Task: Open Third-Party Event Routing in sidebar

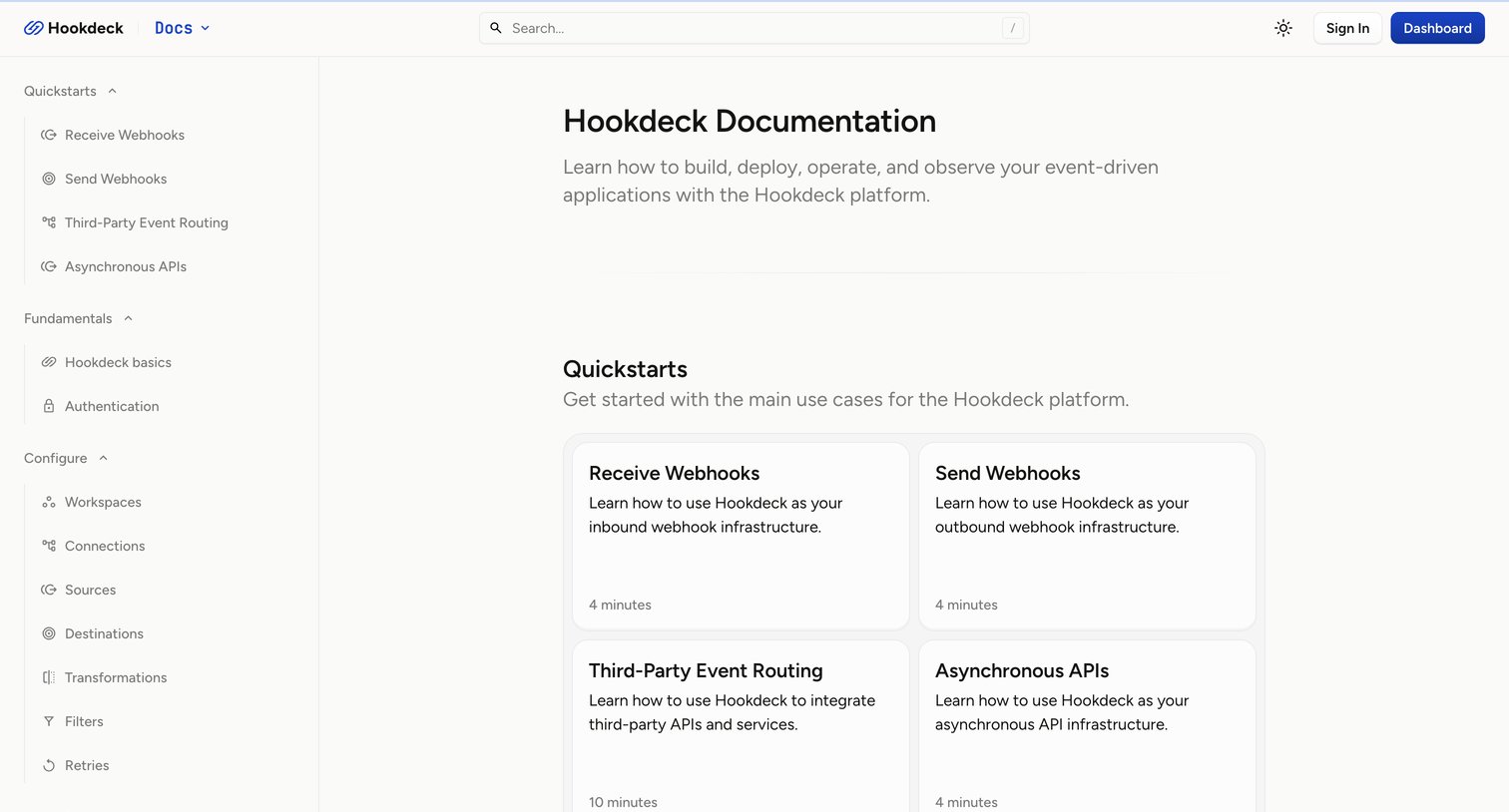Action: (x=147, y=222)
